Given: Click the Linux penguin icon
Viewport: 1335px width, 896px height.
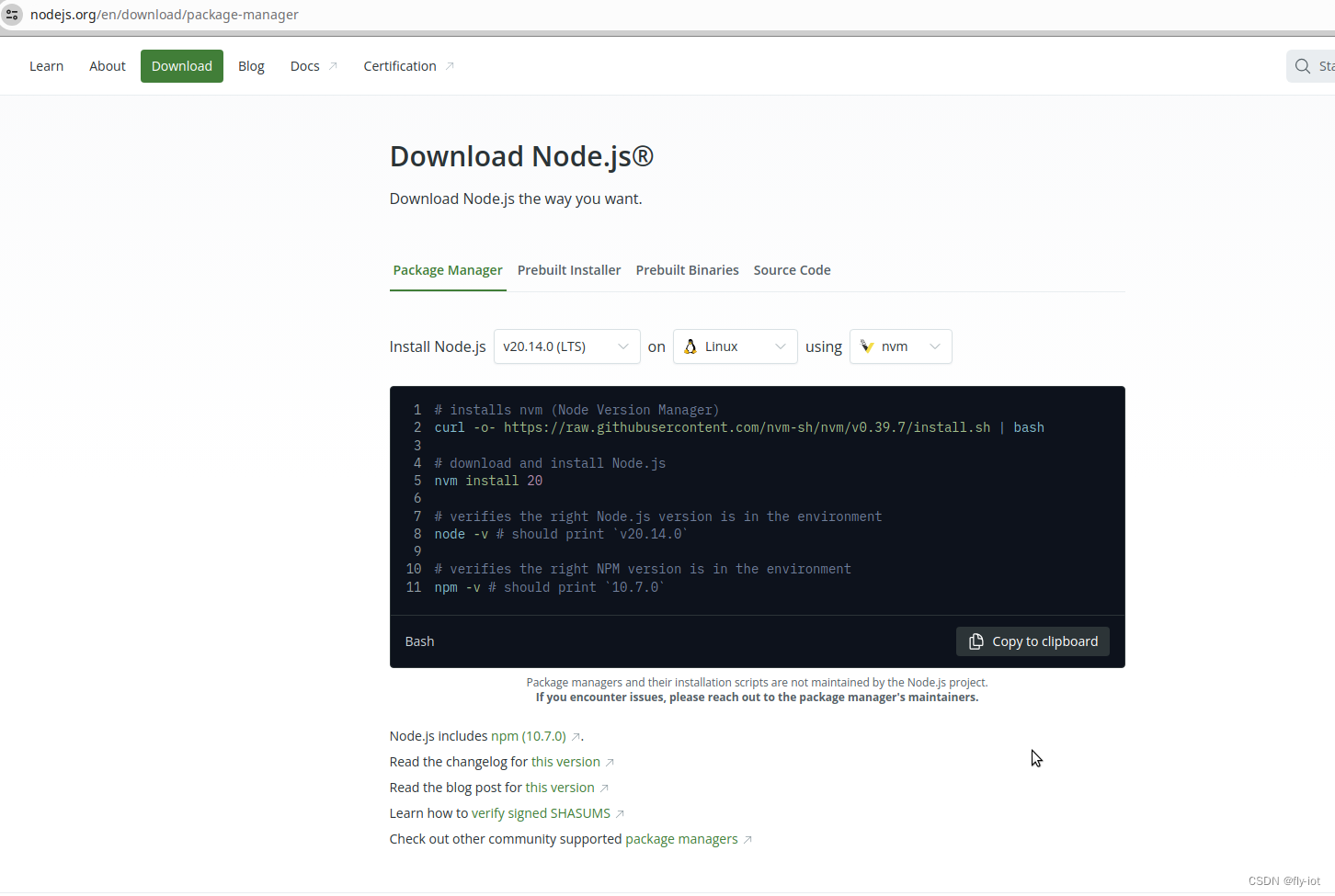Looking at the screenshot, I should coord(690,346).
